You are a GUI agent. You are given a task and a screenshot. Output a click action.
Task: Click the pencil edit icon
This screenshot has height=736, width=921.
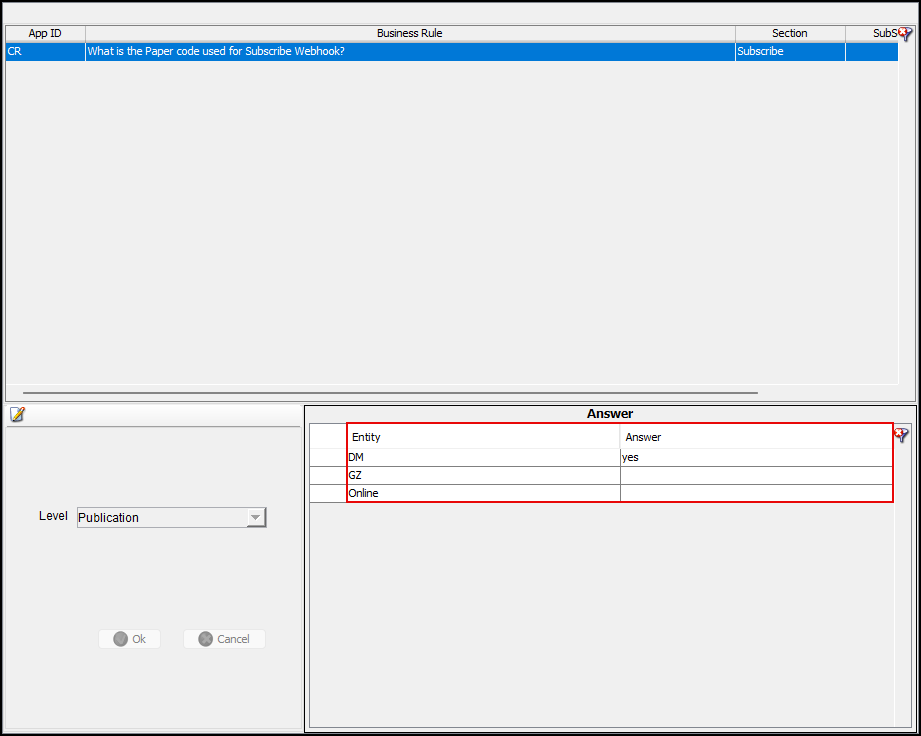(17, 414)
